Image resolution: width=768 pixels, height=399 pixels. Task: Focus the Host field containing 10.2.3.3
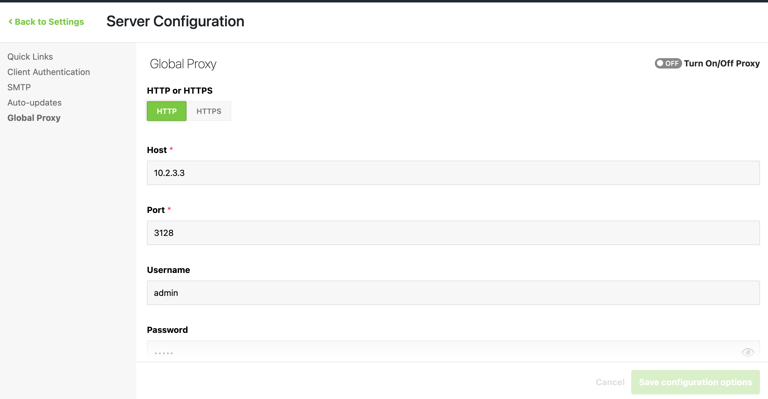pyautogui.click(x=453, y=173)
